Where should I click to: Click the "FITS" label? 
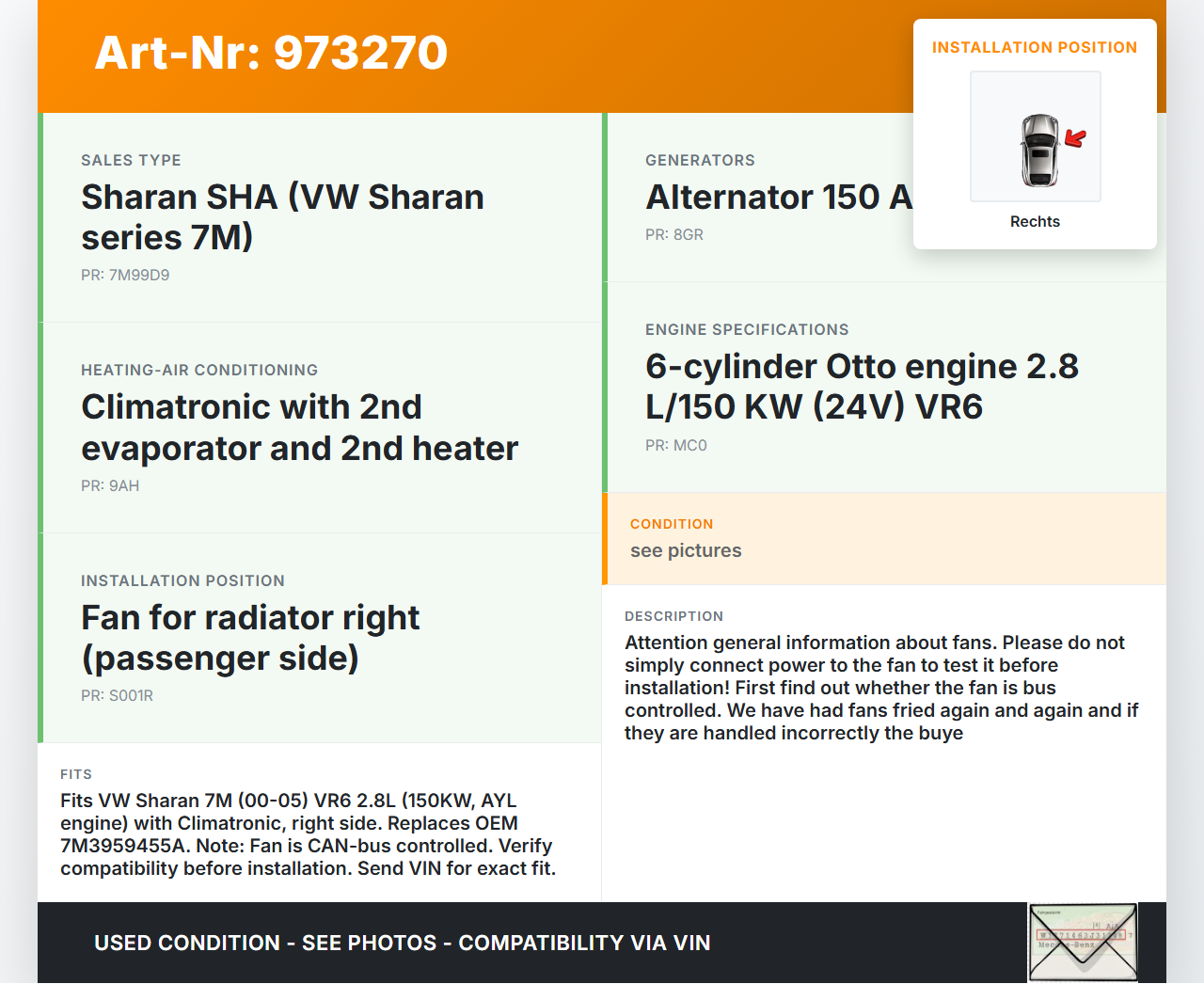(76, 774)
